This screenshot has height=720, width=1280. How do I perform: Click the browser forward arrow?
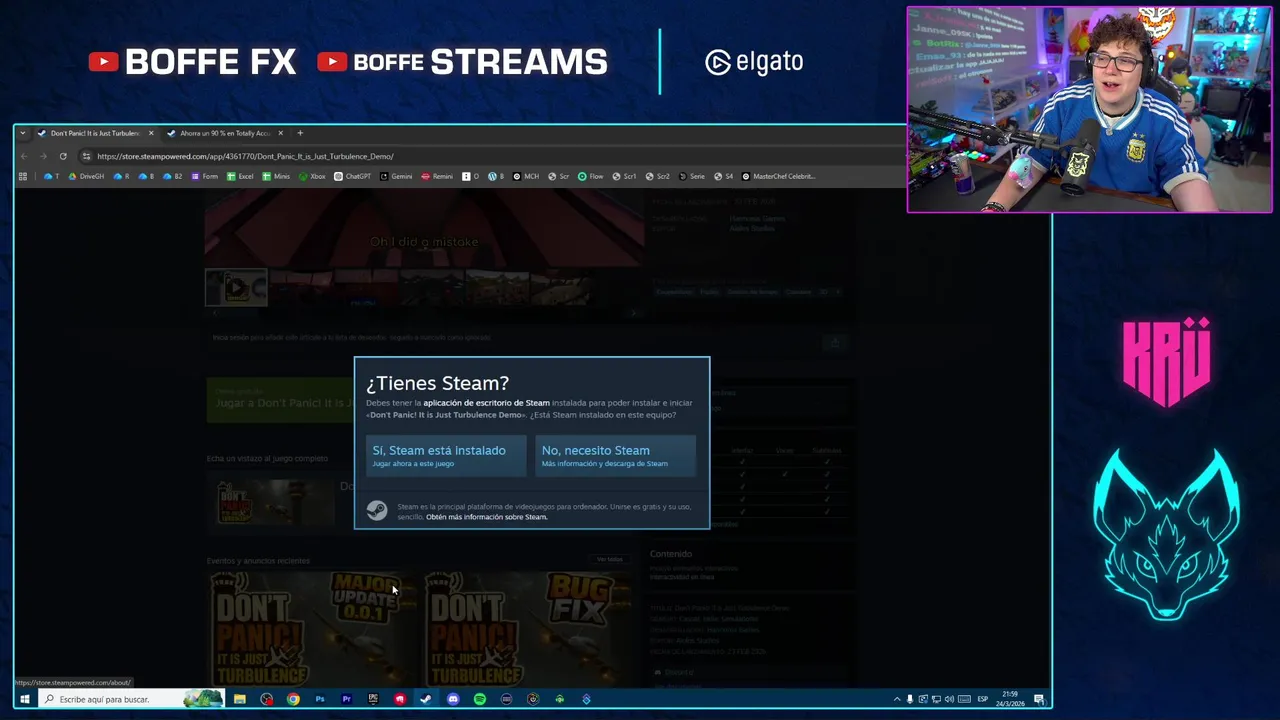click(43, 156)
